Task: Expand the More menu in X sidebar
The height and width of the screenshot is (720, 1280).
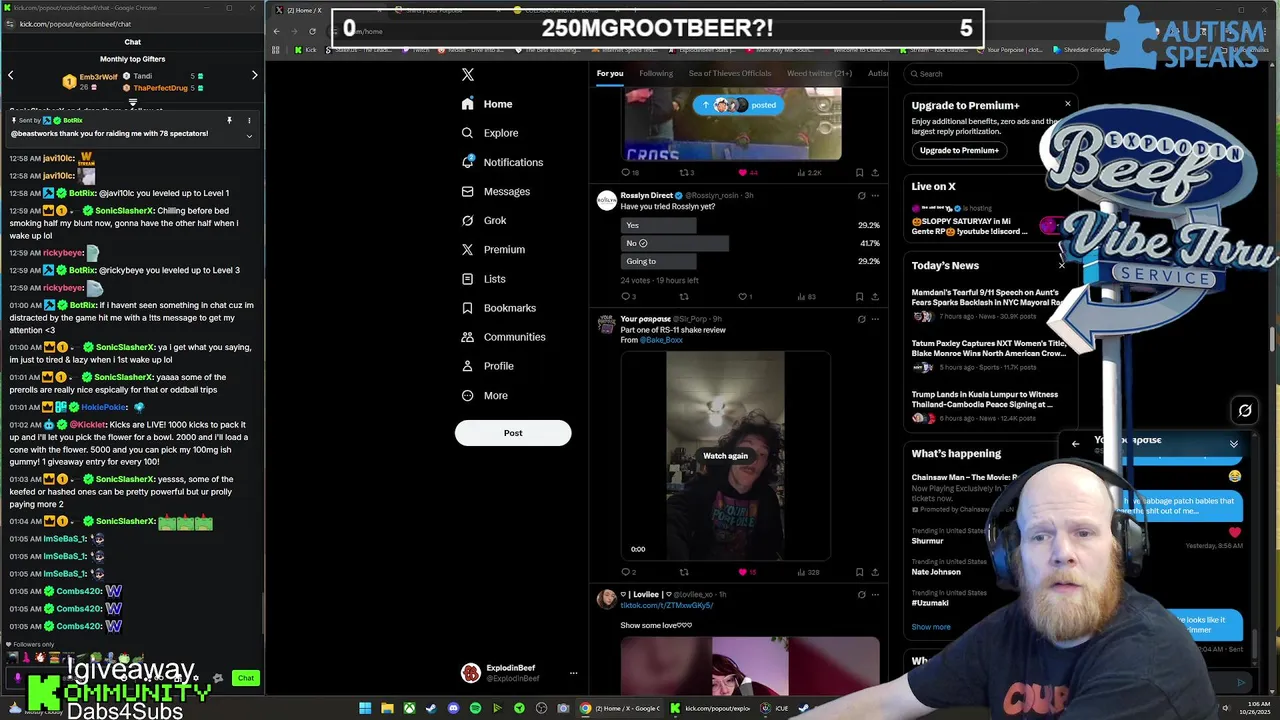Action: tap(485, 395)
